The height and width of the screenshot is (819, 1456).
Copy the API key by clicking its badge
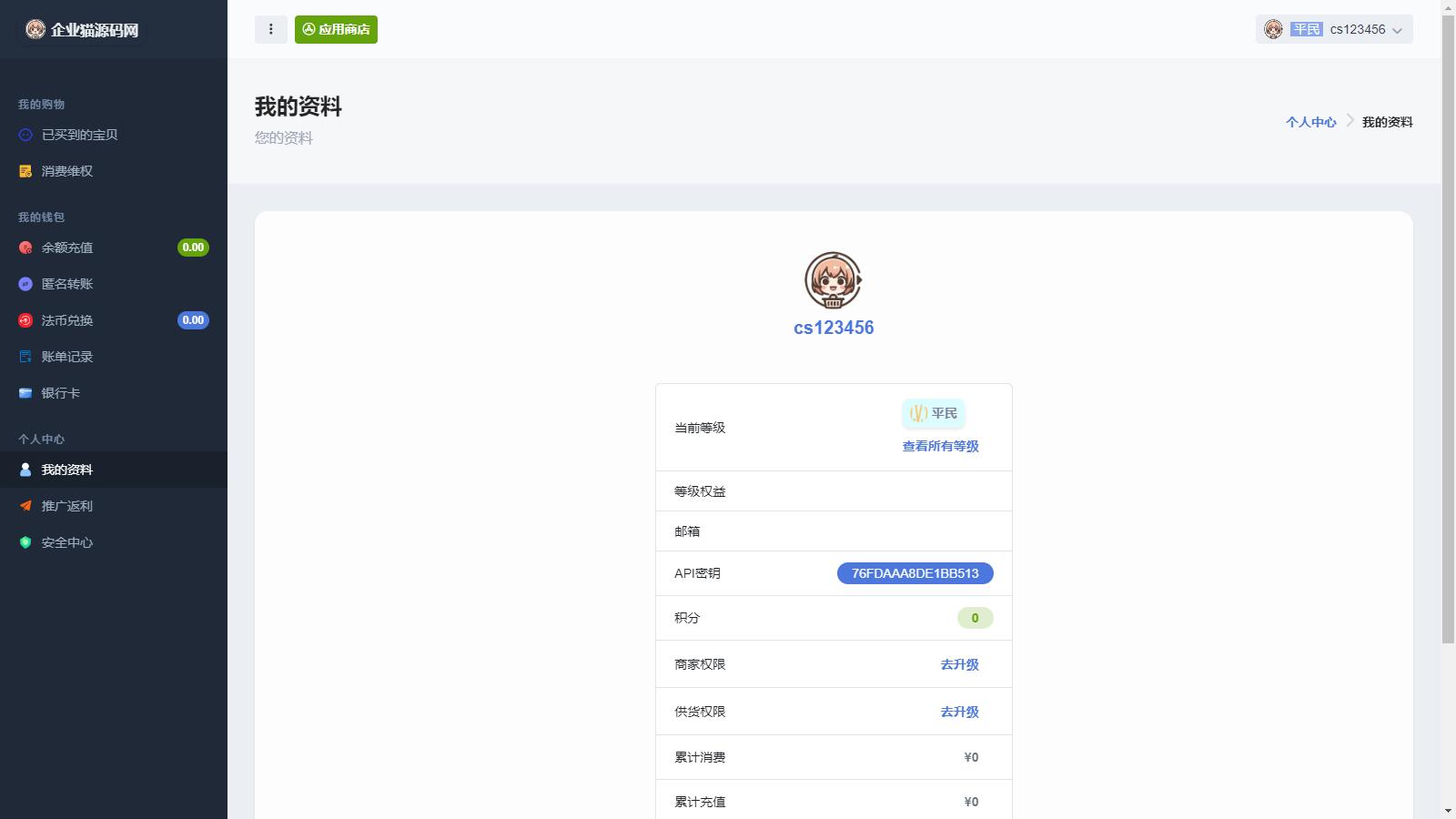[x=915, y=573]
